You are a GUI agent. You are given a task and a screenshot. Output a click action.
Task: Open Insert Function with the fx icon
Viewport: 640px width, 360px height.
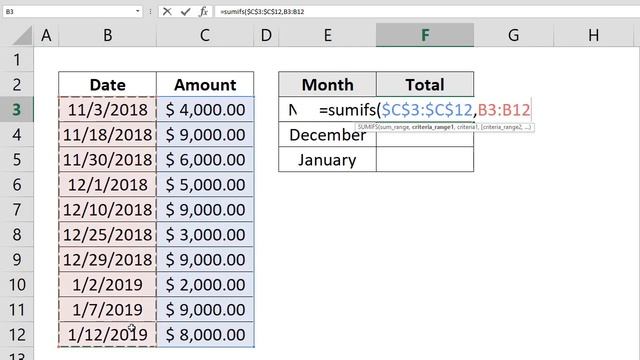[204, 11]
